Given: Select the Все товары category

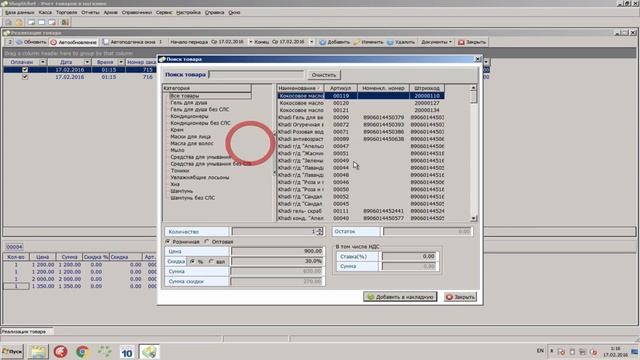Looking at the screenshot, I should pyautogui.click(x=184, y=96).
